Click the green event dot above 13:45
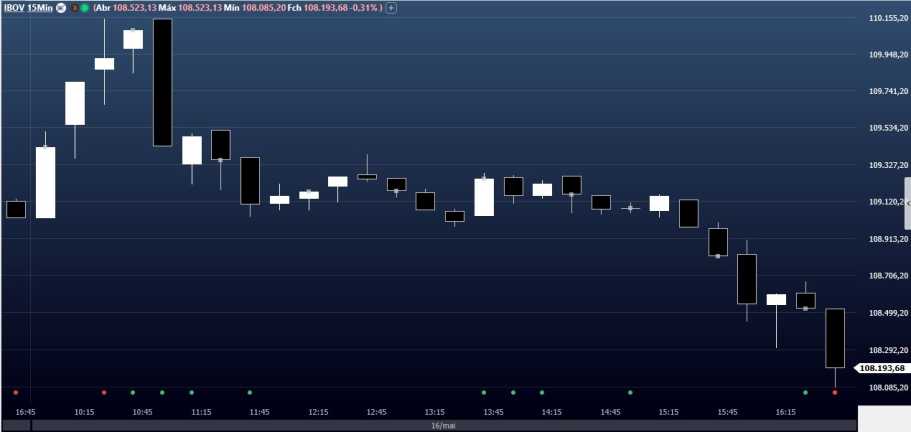The width and height of the screenshot is (911, 432). (484, 392)
